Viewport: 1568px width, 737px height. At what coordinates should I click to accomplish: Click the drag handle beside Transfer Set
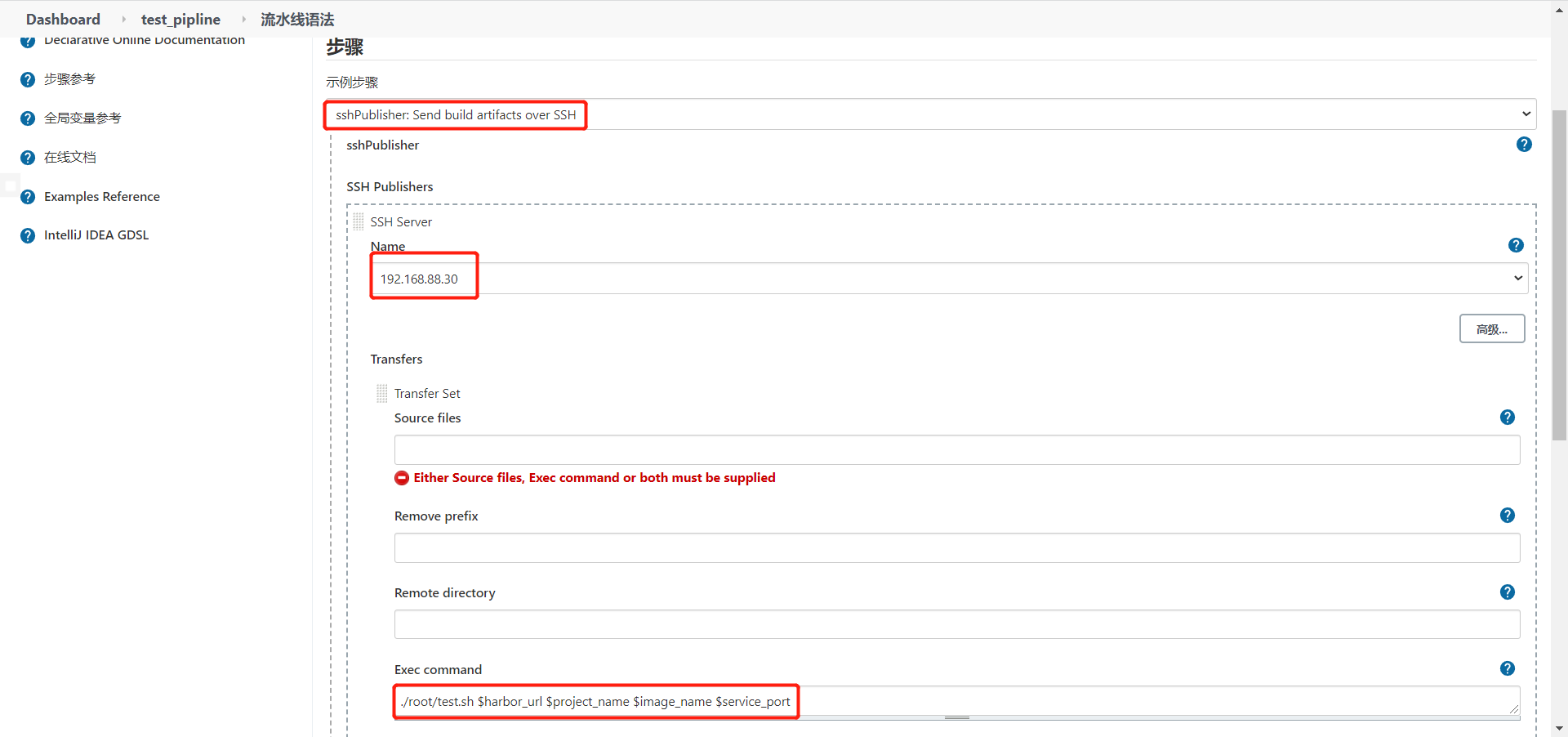point(382,393)
